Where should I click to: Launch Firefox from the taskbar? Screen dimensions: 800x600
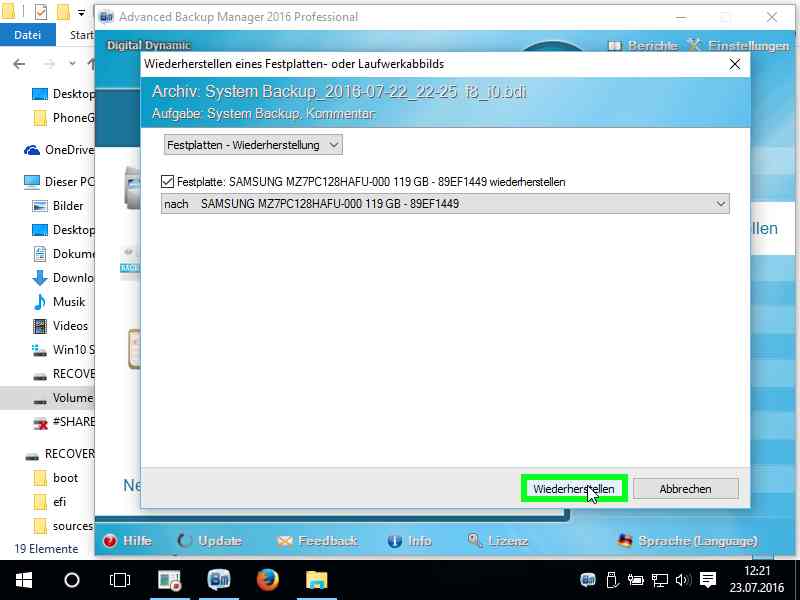pyautogui.click(x=267, y=580)
